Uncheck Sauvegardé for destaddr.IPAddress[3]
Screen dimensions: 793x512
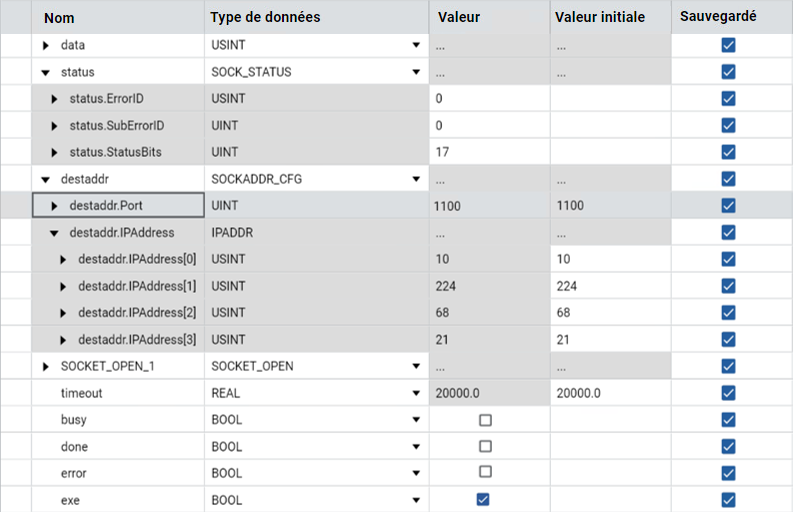[x=728, y=339]
